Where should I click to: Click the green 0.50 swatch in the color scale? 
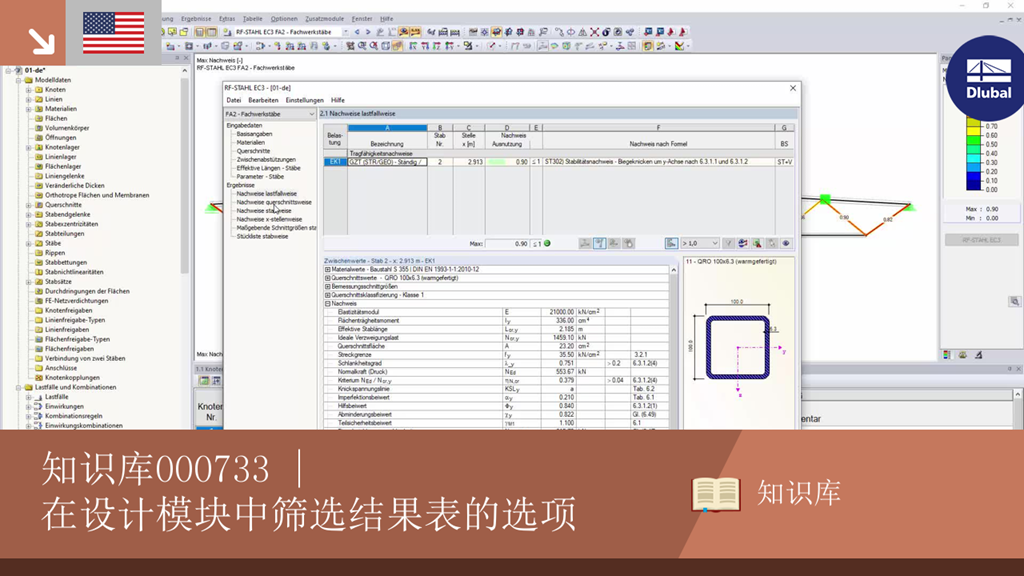pos(973,144)
